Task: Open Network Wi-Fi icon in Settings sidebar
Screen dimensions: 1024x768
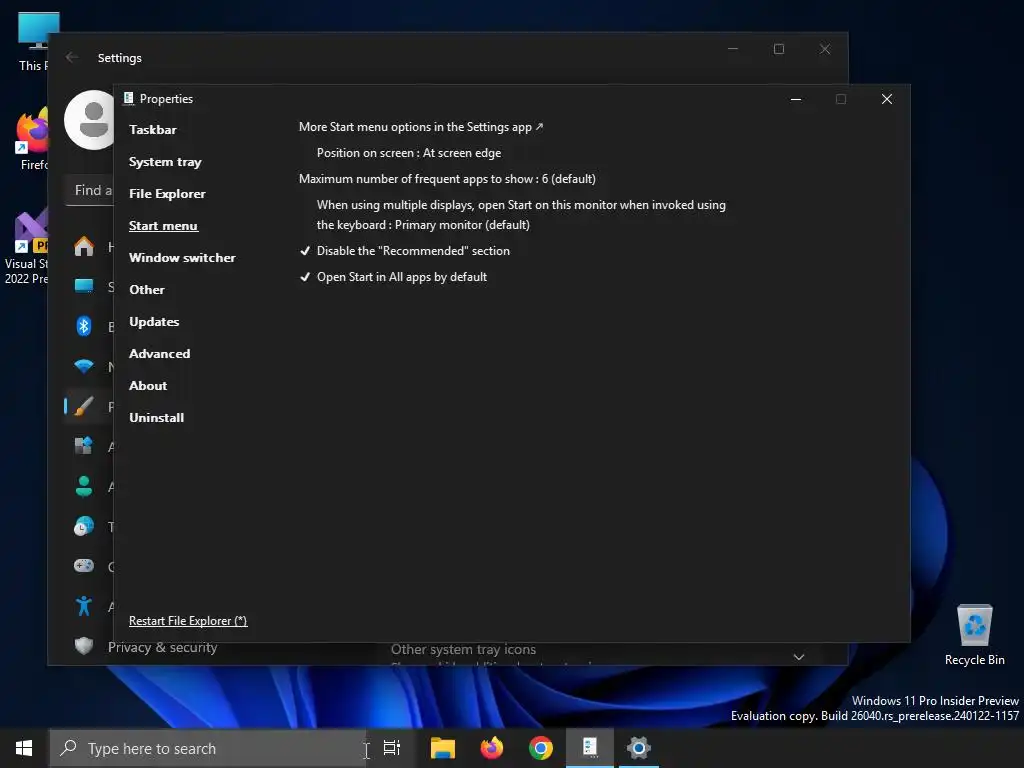Action: (x=84, y=366)
